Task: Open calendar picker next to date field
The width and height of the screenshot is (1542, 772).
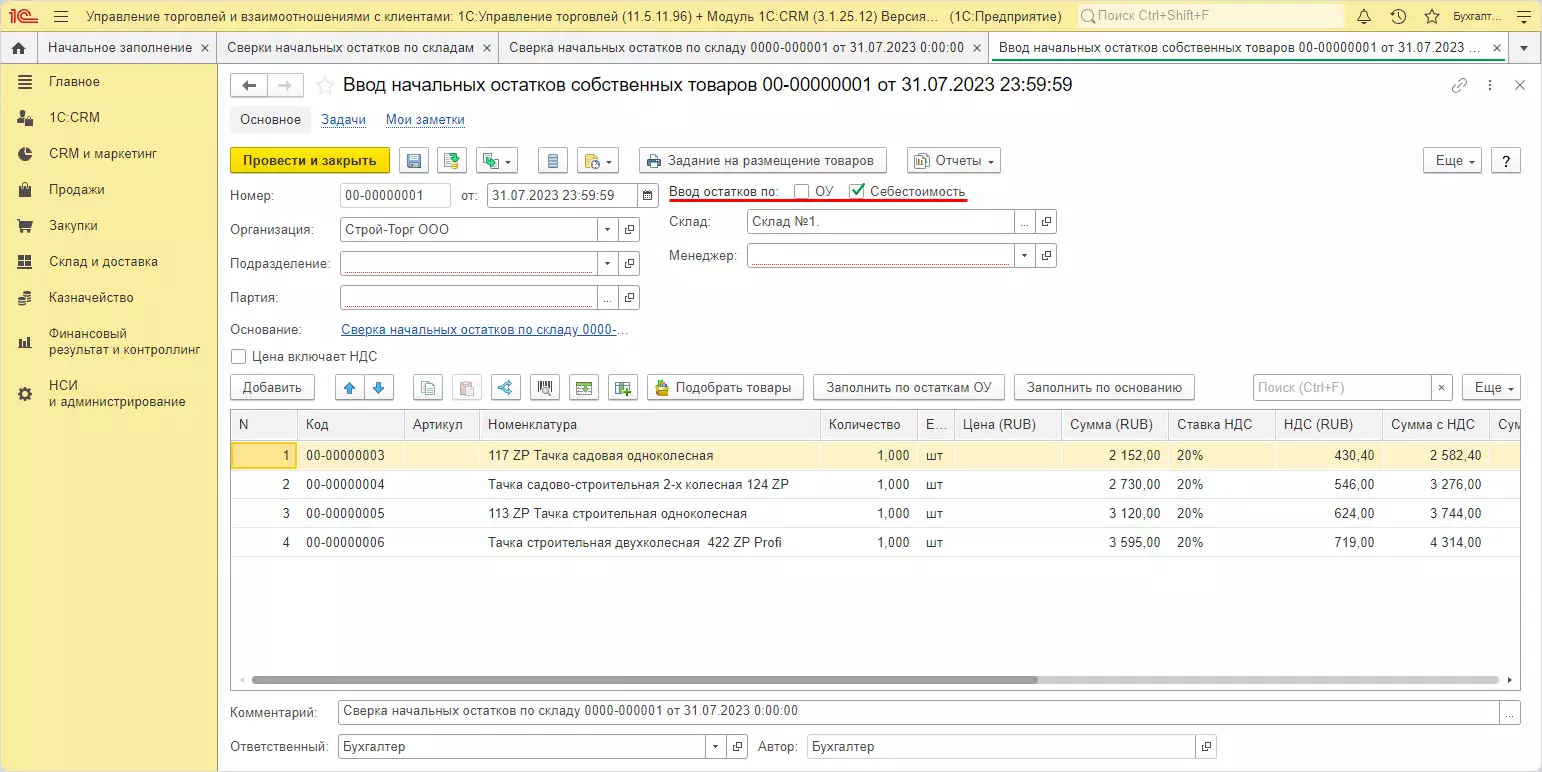Action: point(648,196)
